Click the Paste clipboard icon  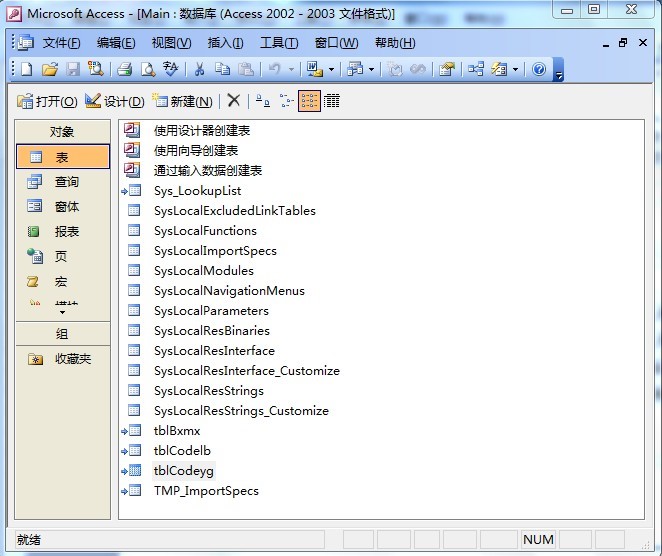(x=246, y=69)
